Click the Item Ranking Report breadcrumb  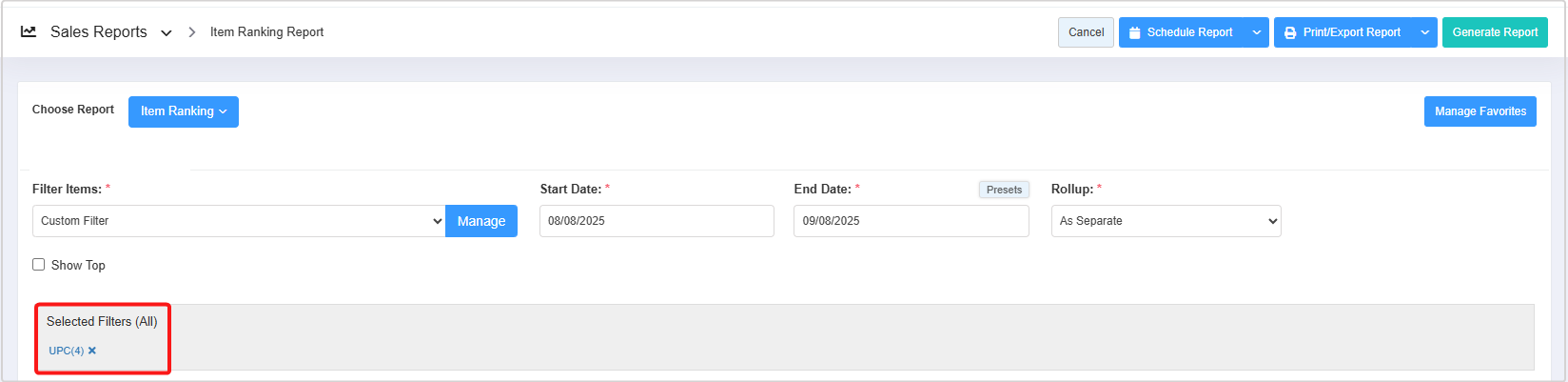tap(266, 32)
